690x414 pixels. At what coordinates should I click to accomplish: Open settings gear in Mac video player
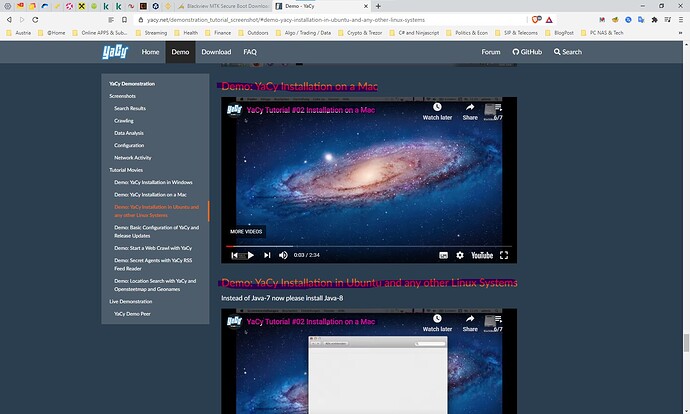pos(460,255)
